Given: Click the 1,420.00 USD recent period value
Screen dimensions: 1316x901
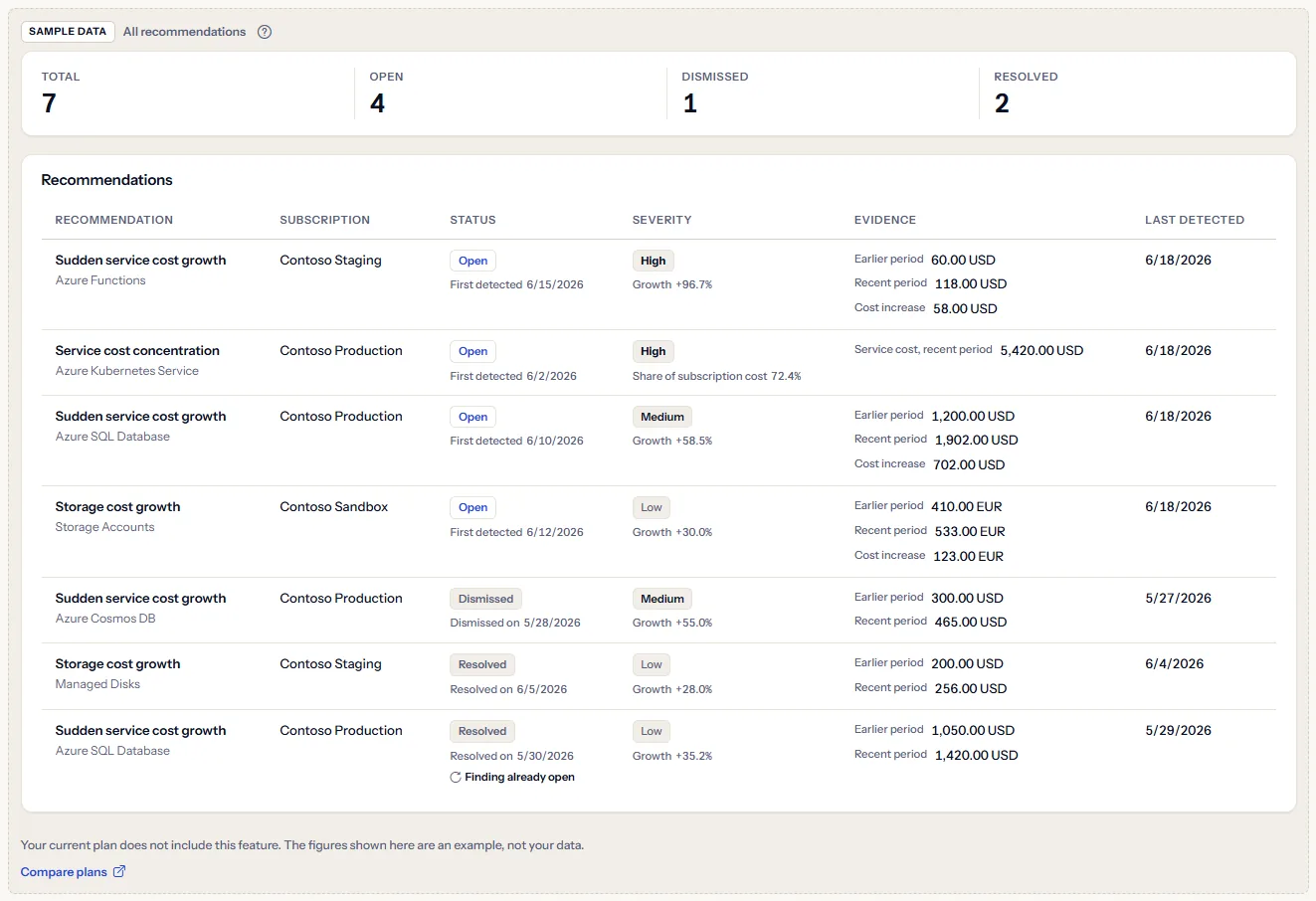Looking at the screenshot, I should 976,755.
